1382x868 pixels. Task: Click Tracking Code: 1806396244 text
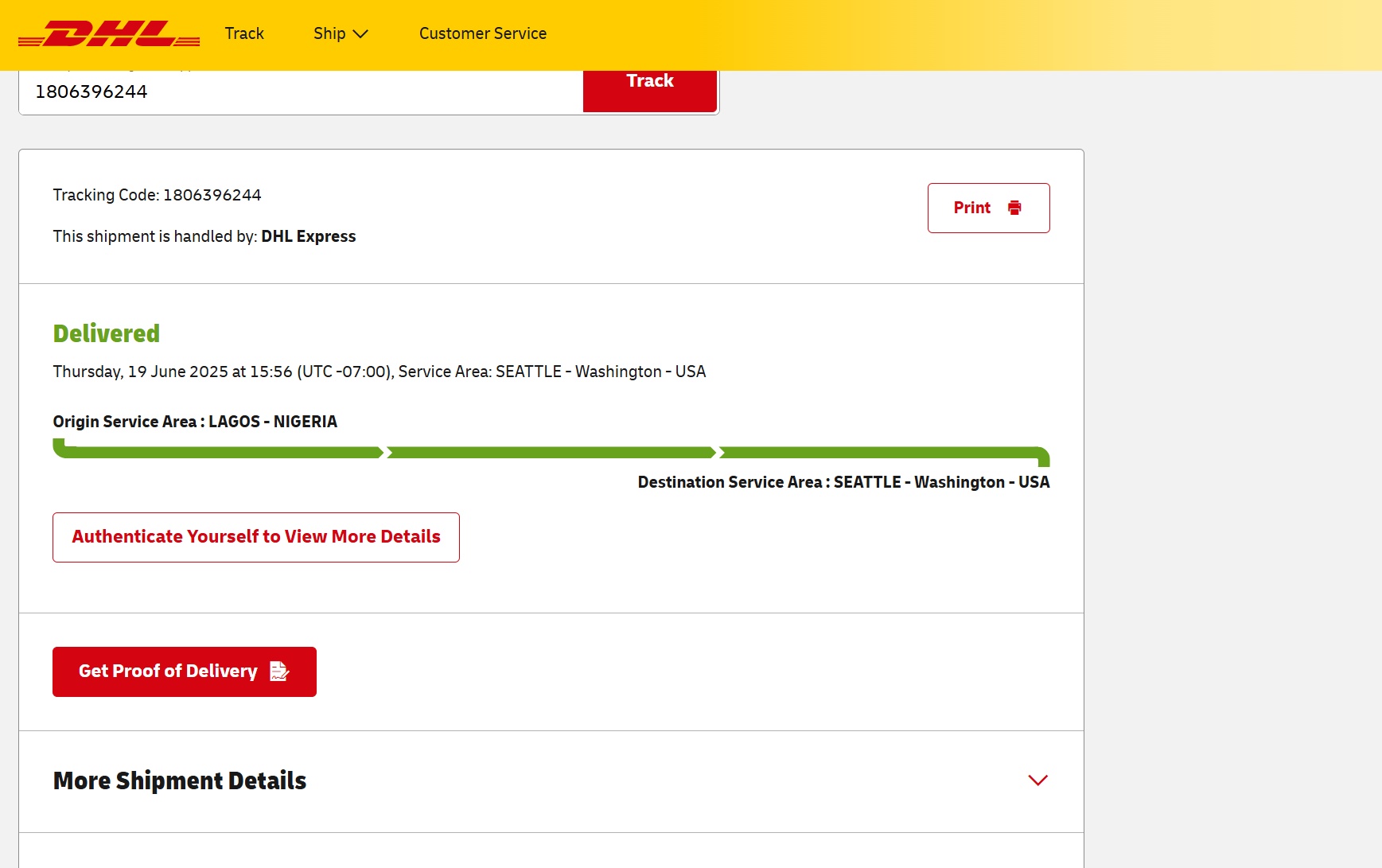click(x=157, y=195)
